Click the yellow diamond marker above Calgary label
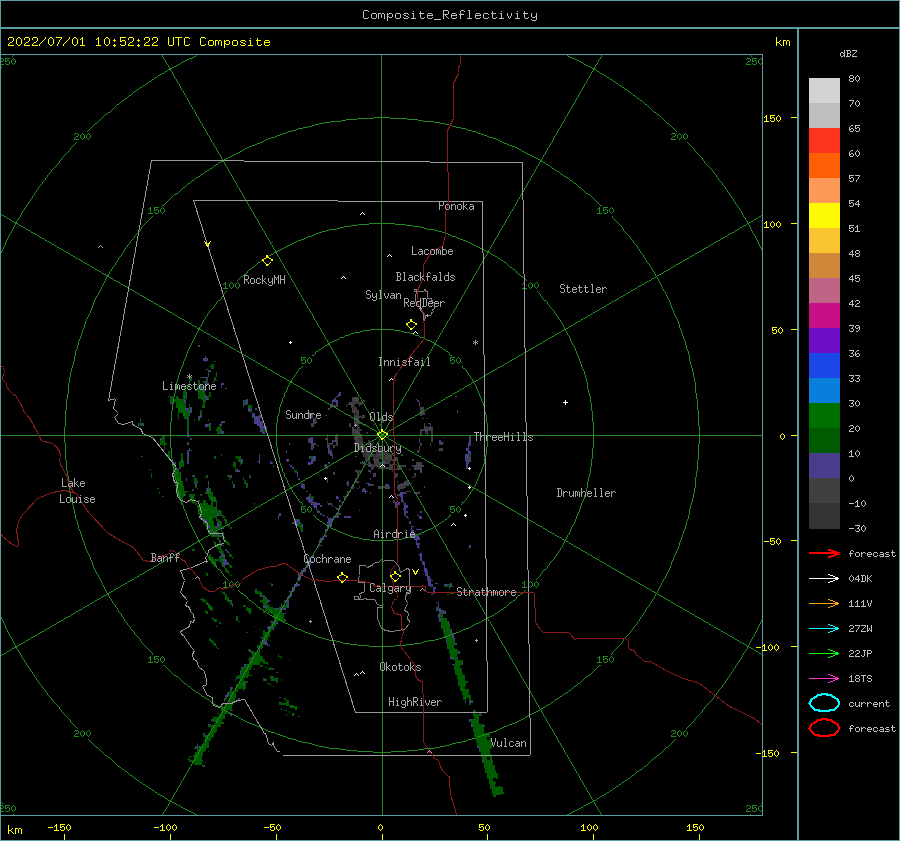Image resolution: width=900 pixels, height=841 pixels. [395, 576]
